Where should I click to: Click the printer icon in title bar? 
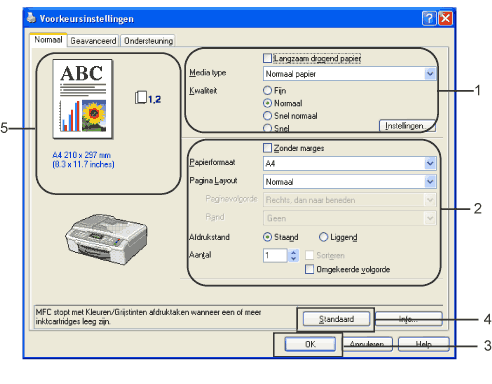[31, 18]
